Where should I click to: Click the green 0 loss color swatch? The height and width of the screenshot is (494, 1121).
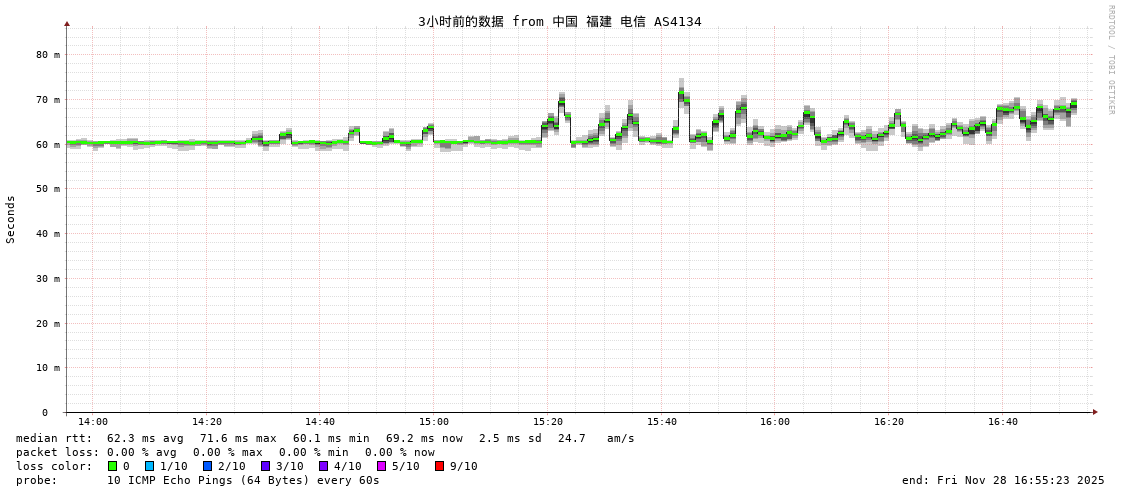pos(113,466)
